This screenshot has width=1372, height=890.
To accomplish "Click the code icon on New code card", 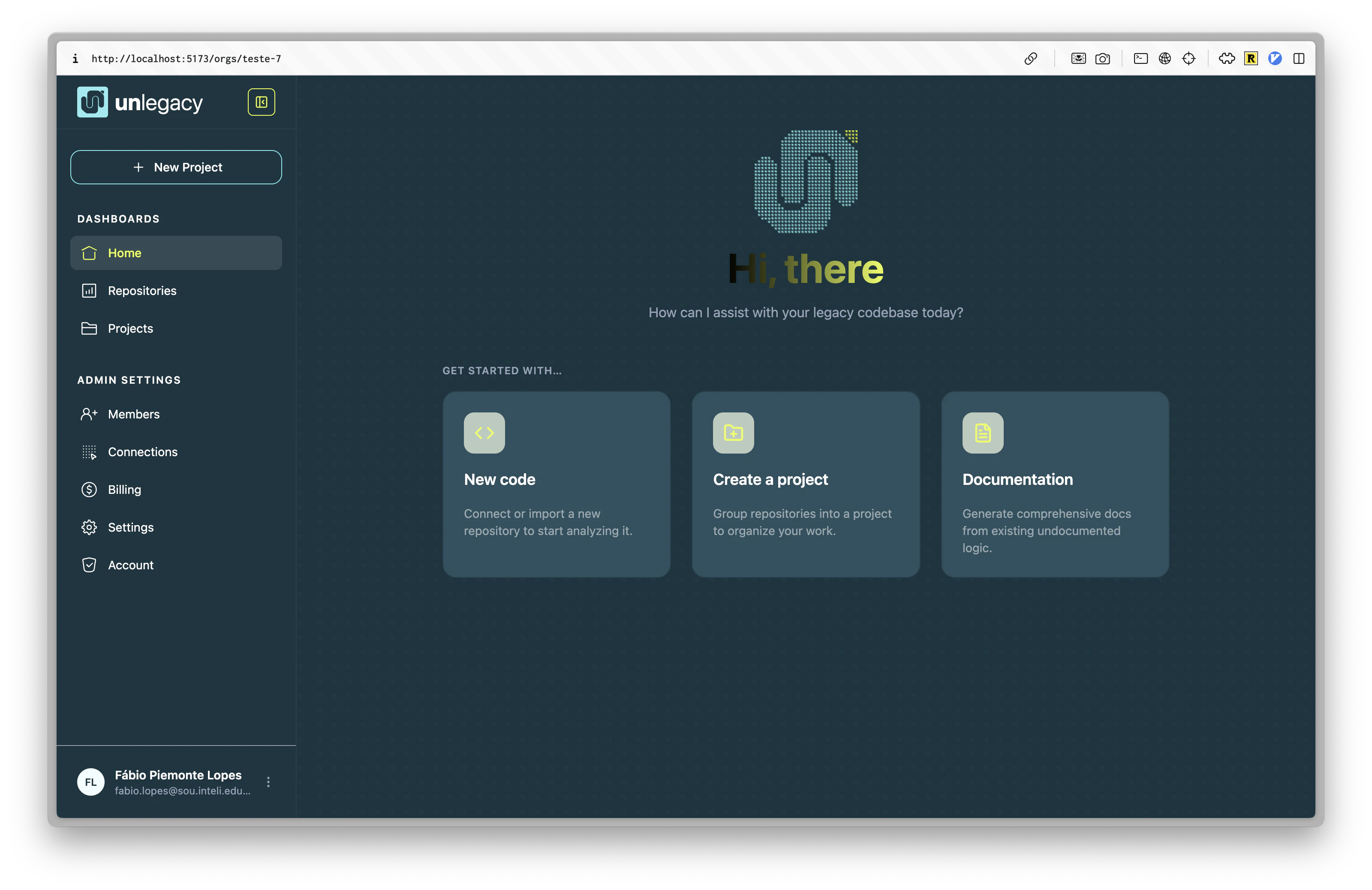I will pyautogui.click(x=484, y=433).
